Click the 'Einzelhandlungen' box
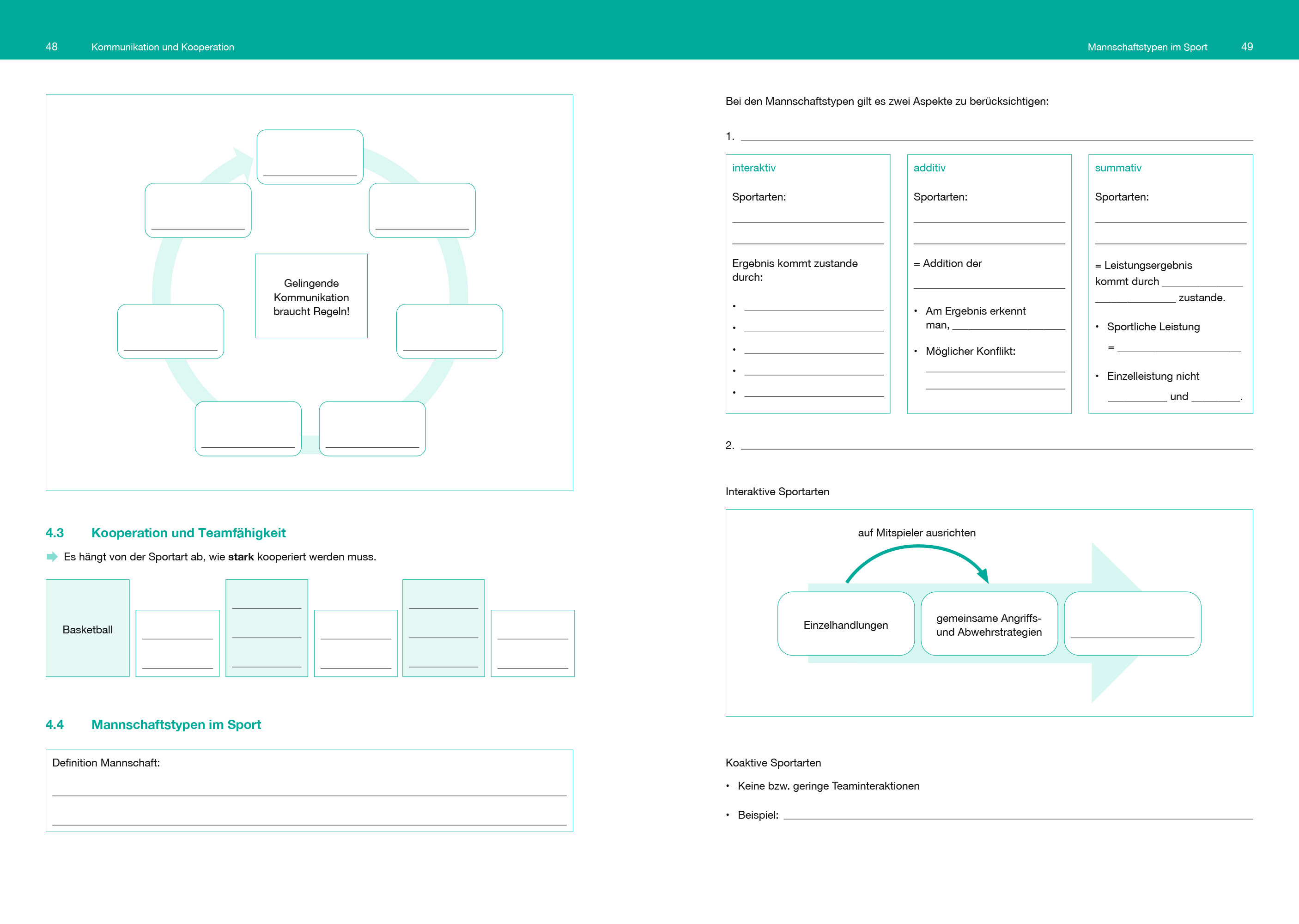1299x924 pixels. (846, 624)
